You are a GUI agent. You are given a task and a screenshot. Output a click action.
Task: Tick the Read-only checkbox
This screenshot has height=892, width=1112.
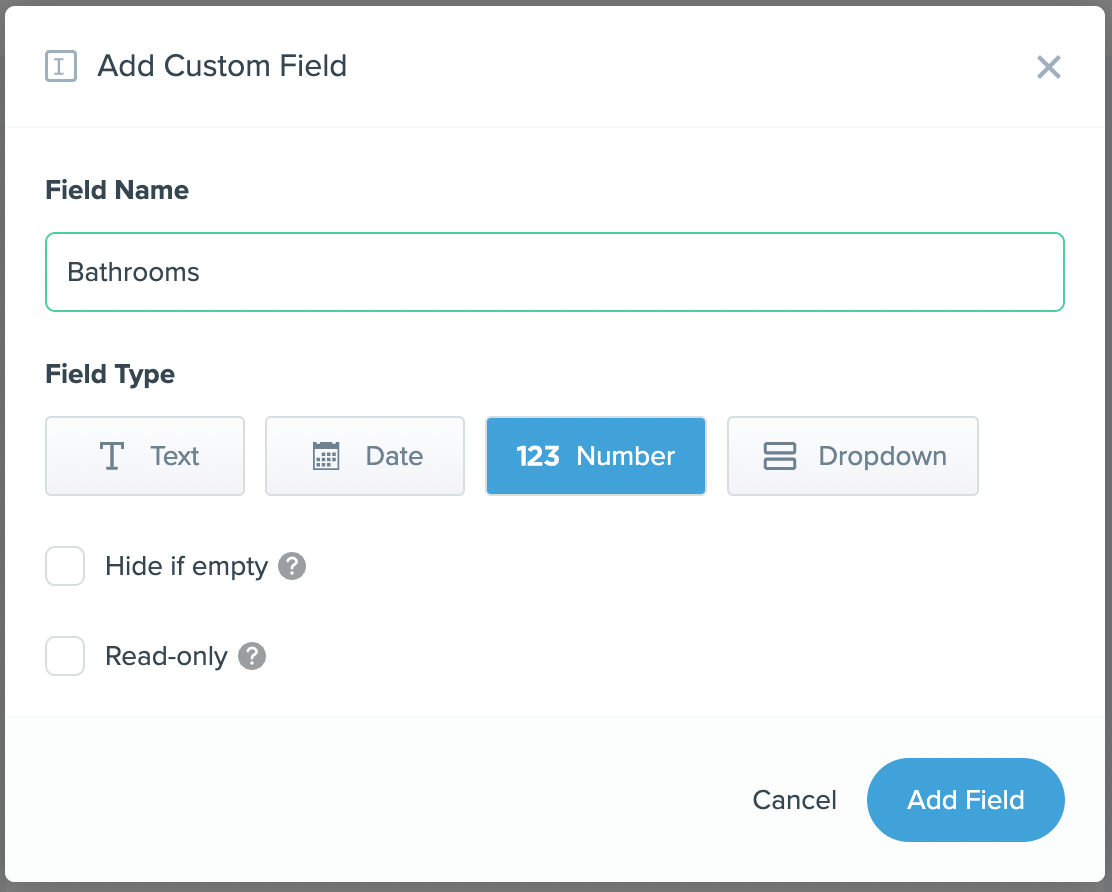coord(65,656)
